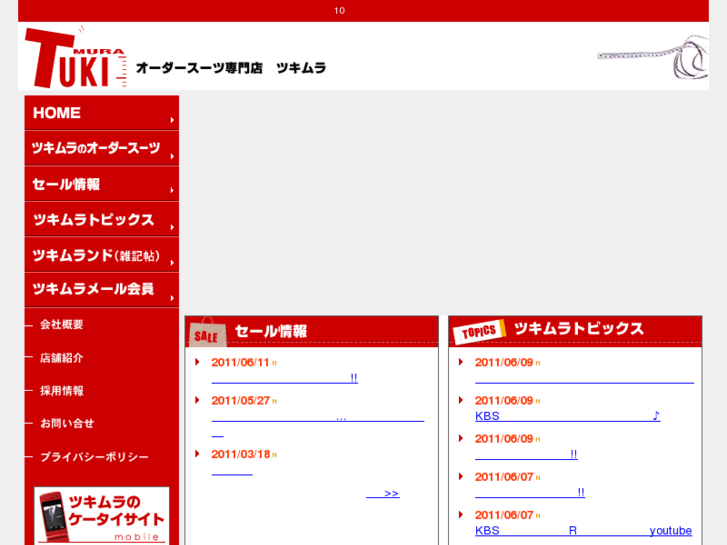Click the arrow beside 2011/06/11 sale entry
727x545 pixels.
pos(197,362)
